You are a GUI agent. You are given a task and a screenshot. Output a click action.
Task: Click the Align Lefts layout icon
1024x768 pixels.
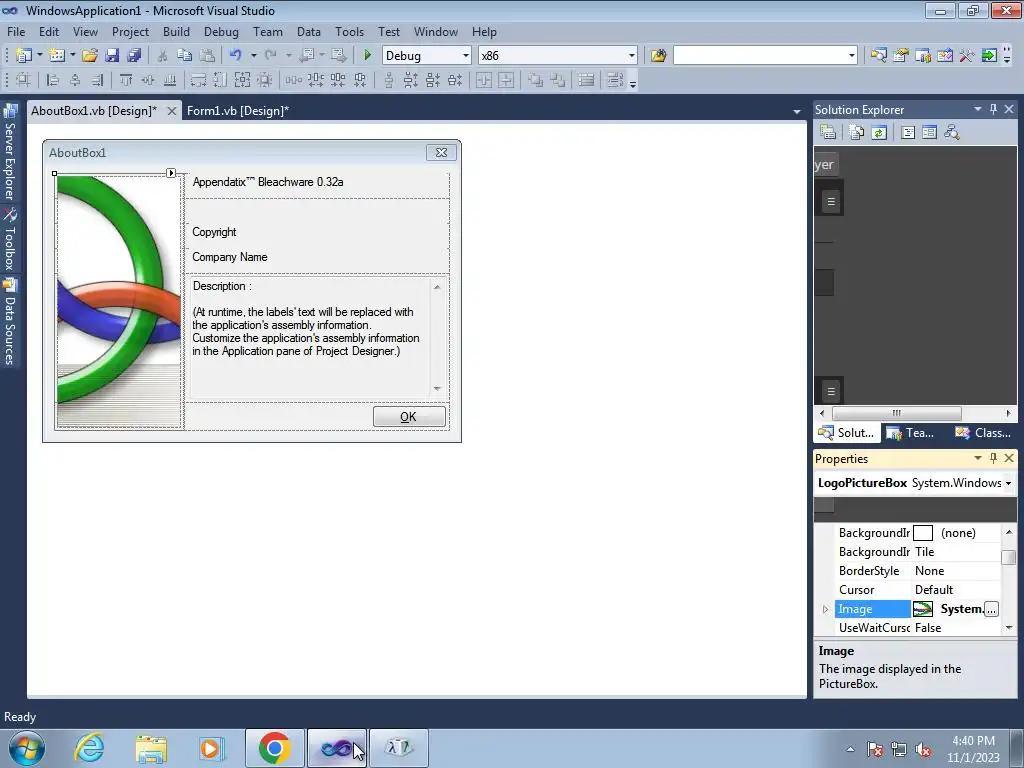click(53, 80)
